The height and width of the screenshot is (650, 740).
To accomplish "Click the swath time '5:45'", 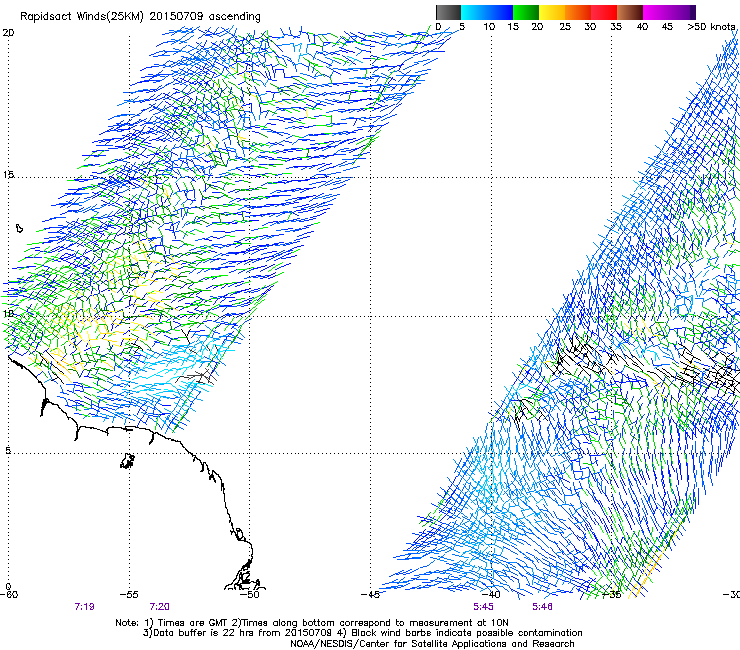I will point(483,607).
